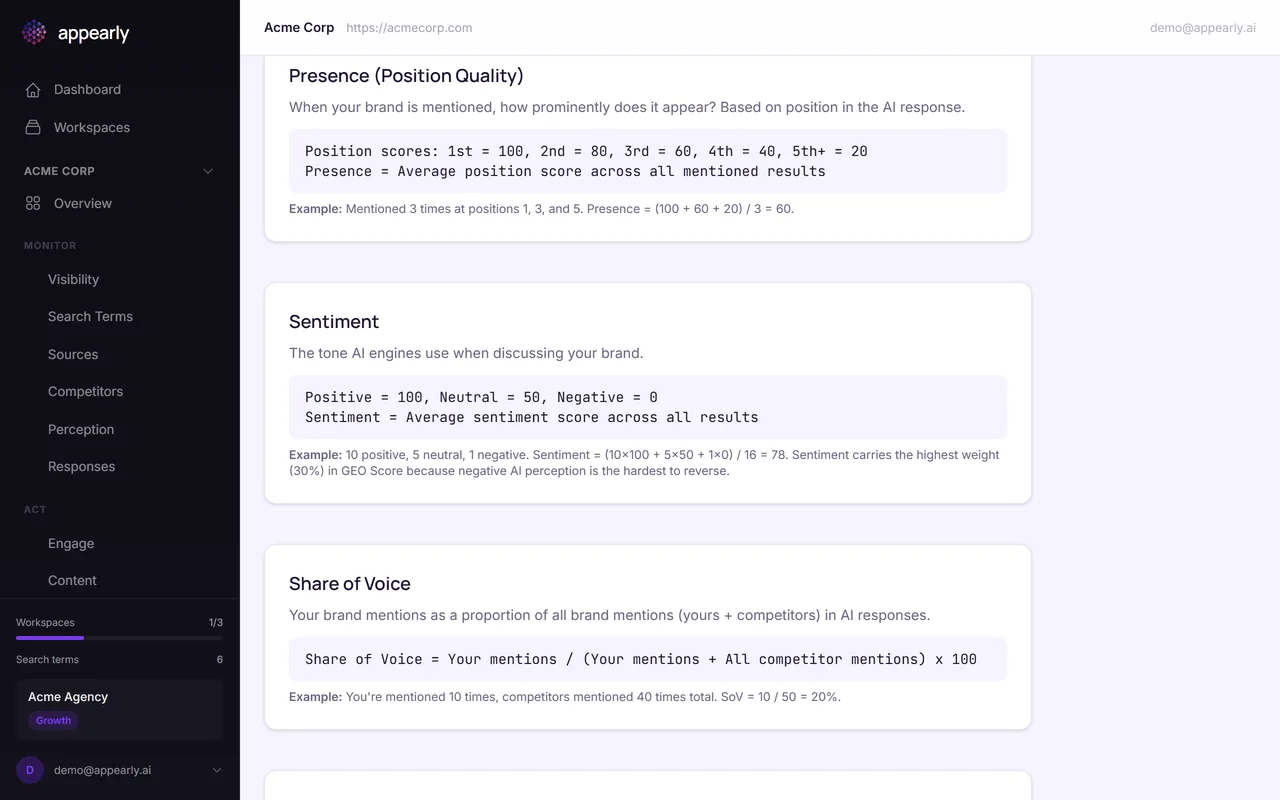This screenshot has height=800, width=1280.
Task: Go to Search Terms
Action: (x=90, y=316)
